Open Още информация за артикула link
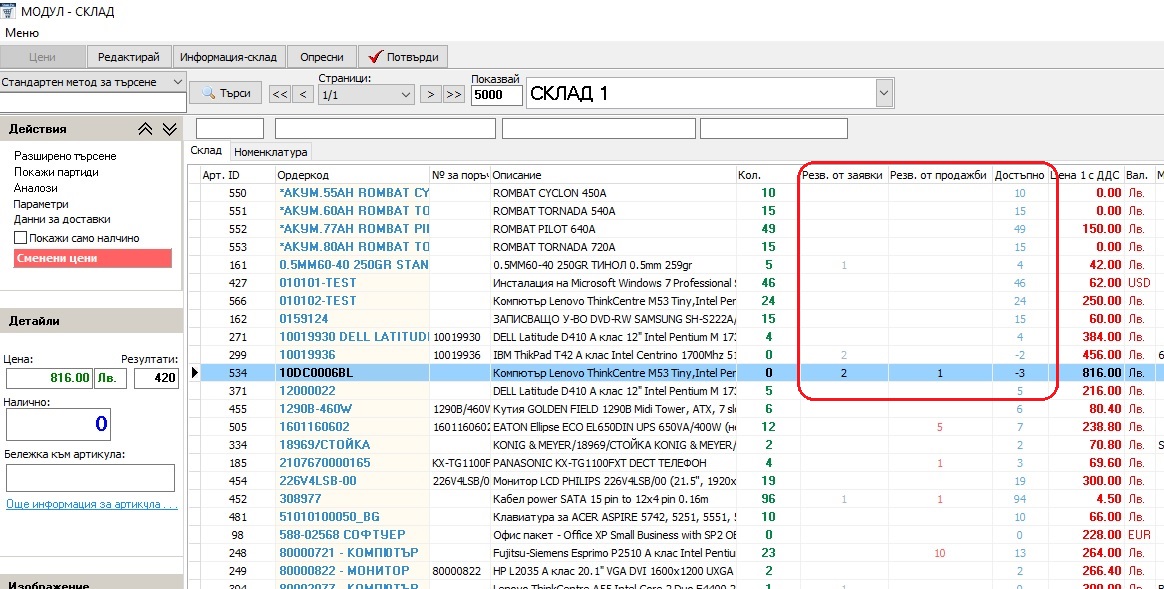Viewport: 1164px width, 589px height. 92,504
